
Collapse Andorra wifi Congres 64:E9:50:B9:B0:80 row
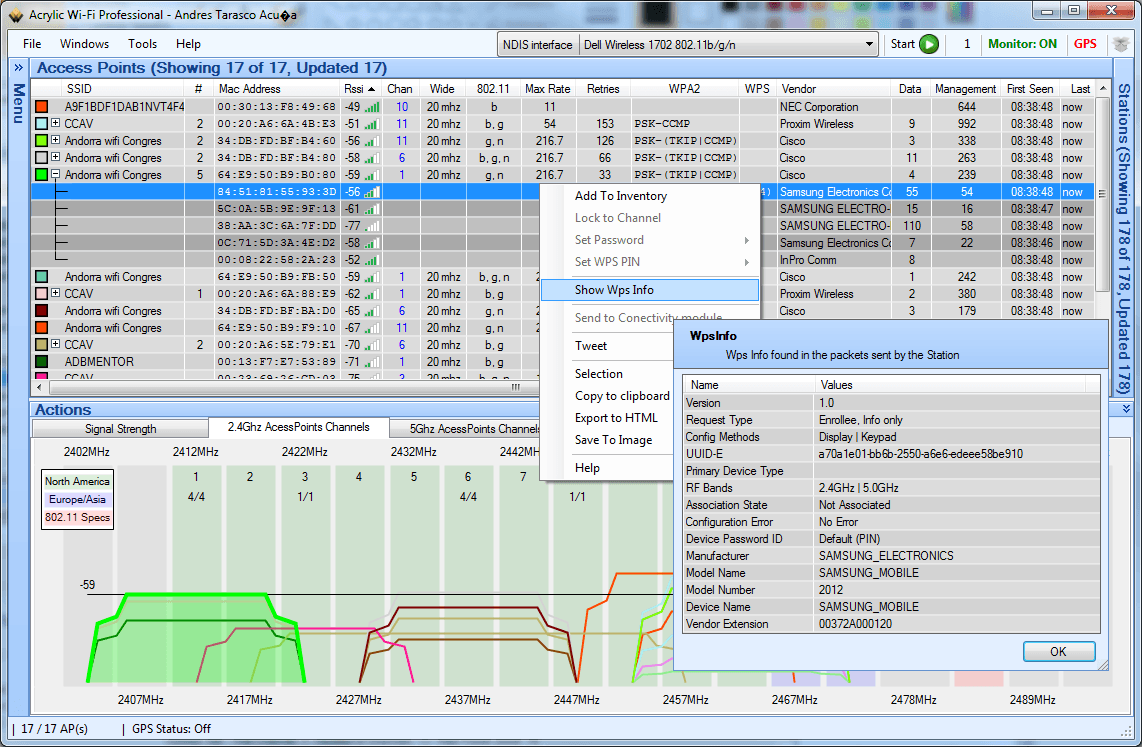point(55,175)
